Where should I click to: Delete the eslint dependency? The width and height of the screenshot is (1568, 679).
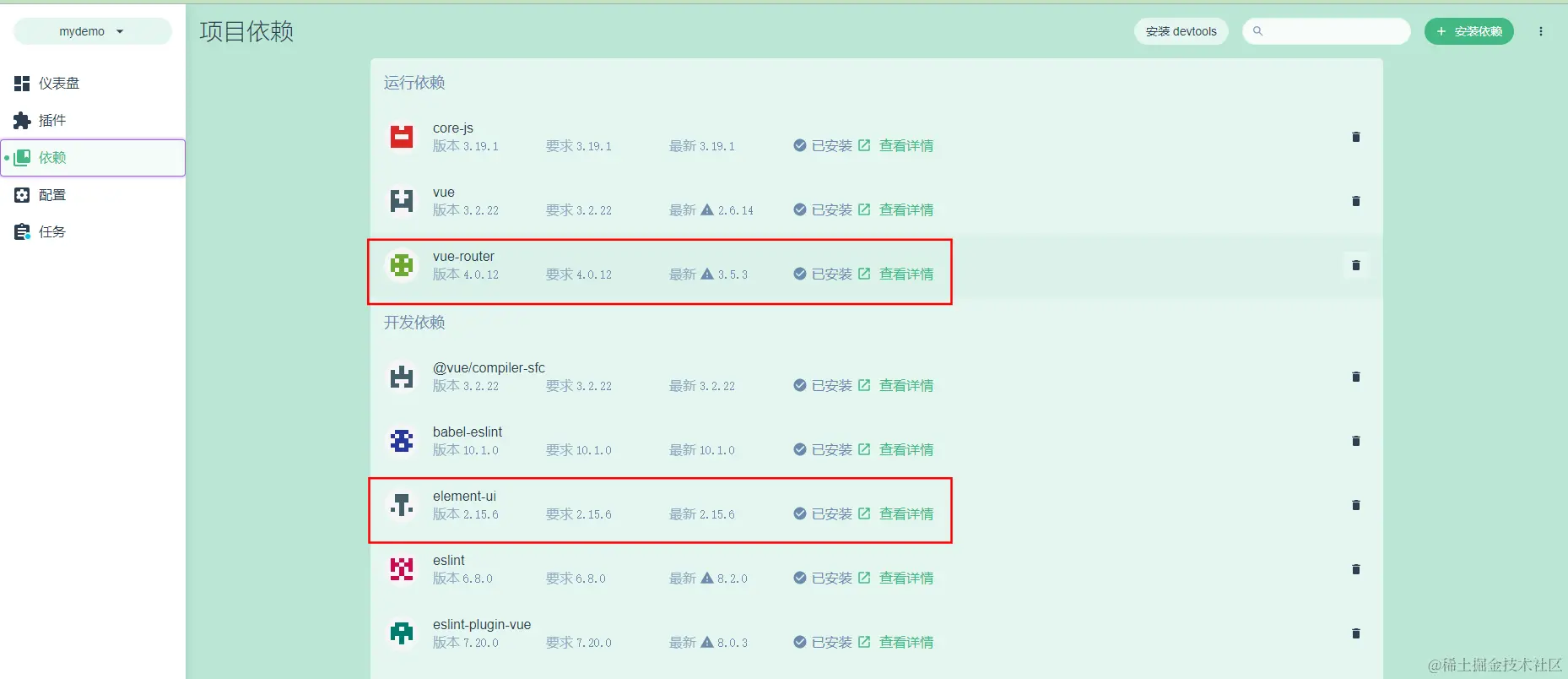pyautogui.click(x=1355, y=569)
